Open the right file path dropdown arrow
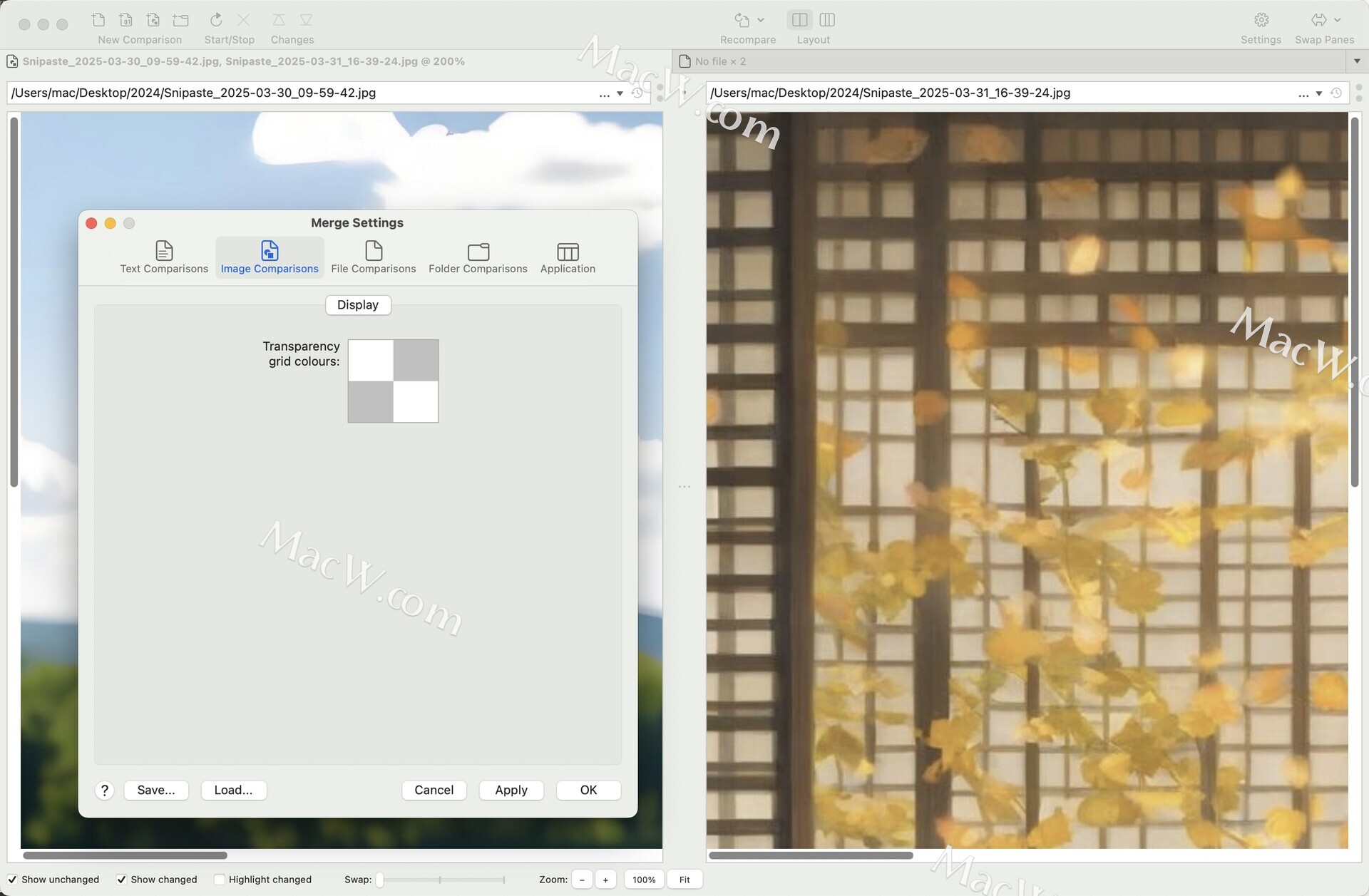This screenshot has height=896, width=1369. click(1319, 94)
